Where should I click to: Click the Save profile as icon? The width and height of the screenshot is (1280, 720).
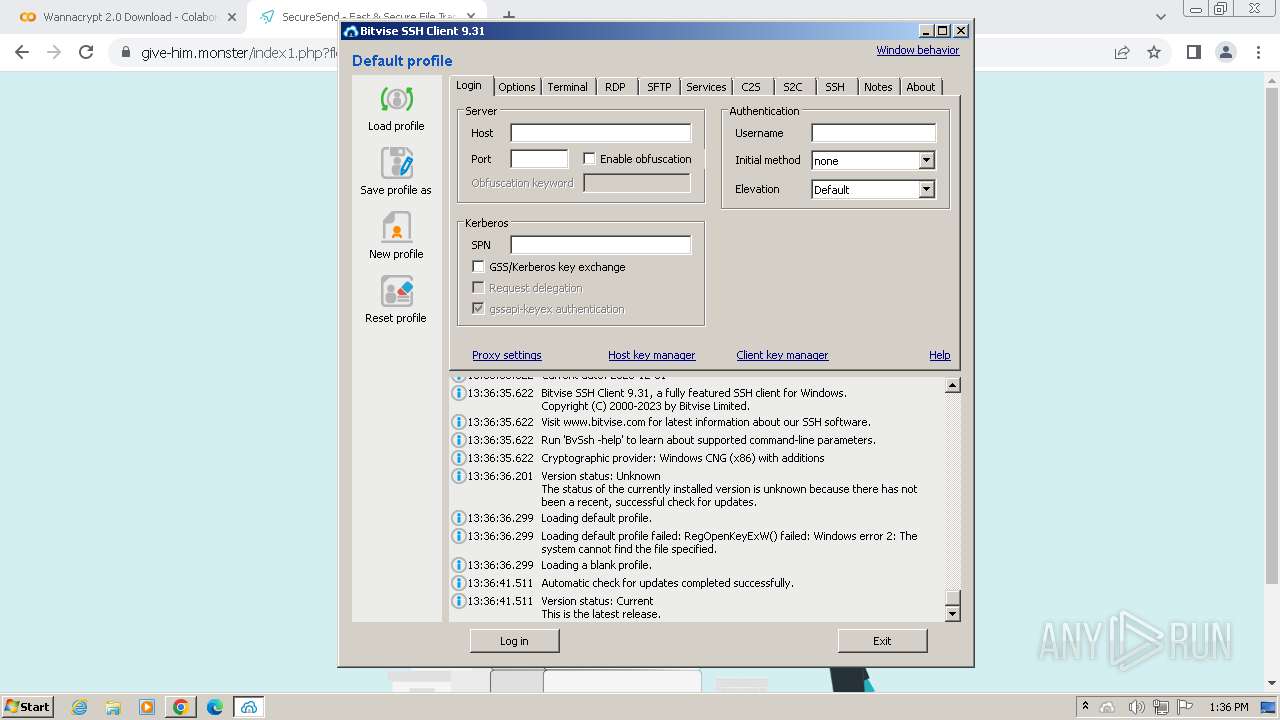(x=397, y=163)
